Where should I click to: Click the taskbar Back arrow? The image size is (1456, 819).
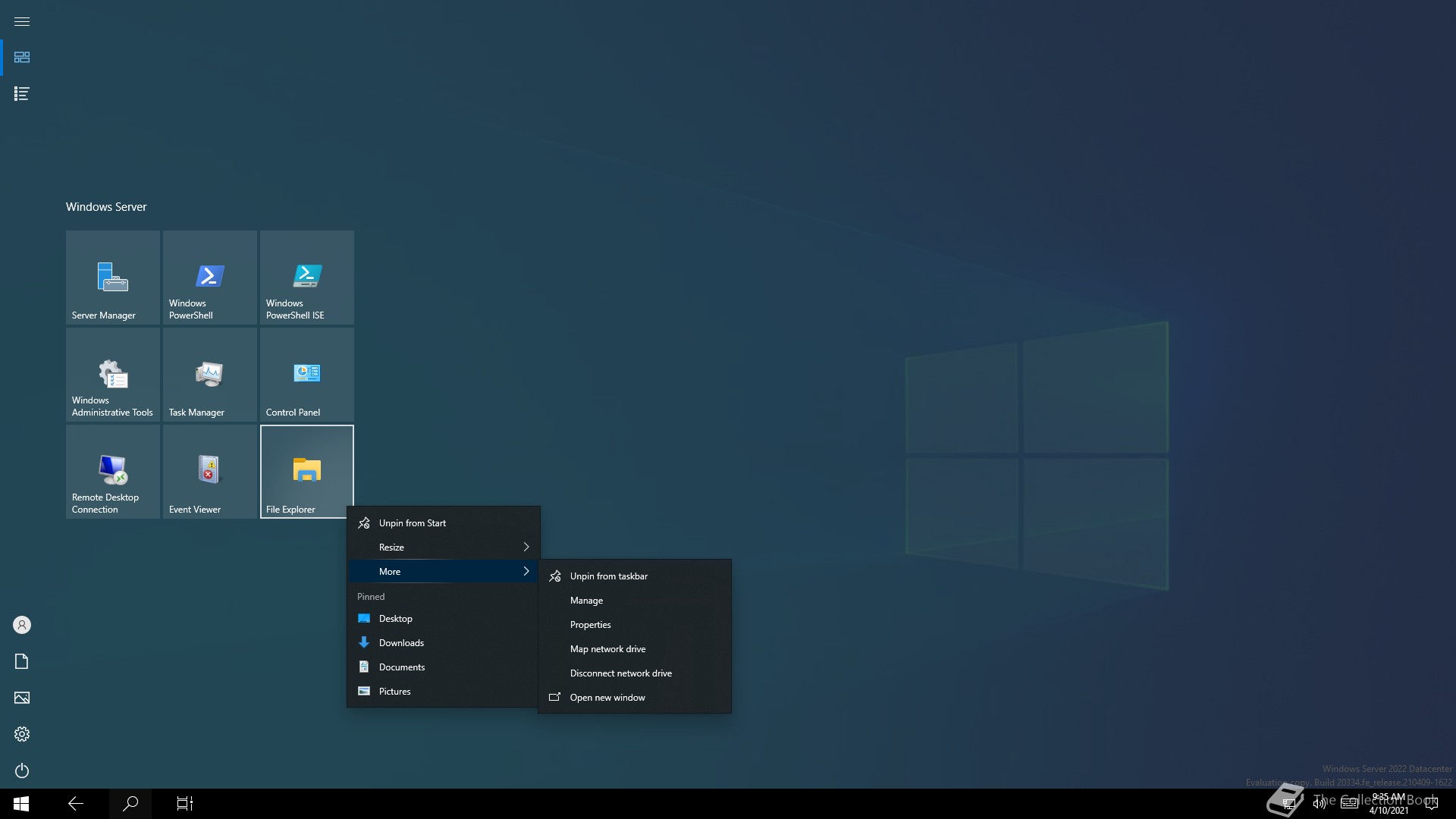[x=76, y=804]
